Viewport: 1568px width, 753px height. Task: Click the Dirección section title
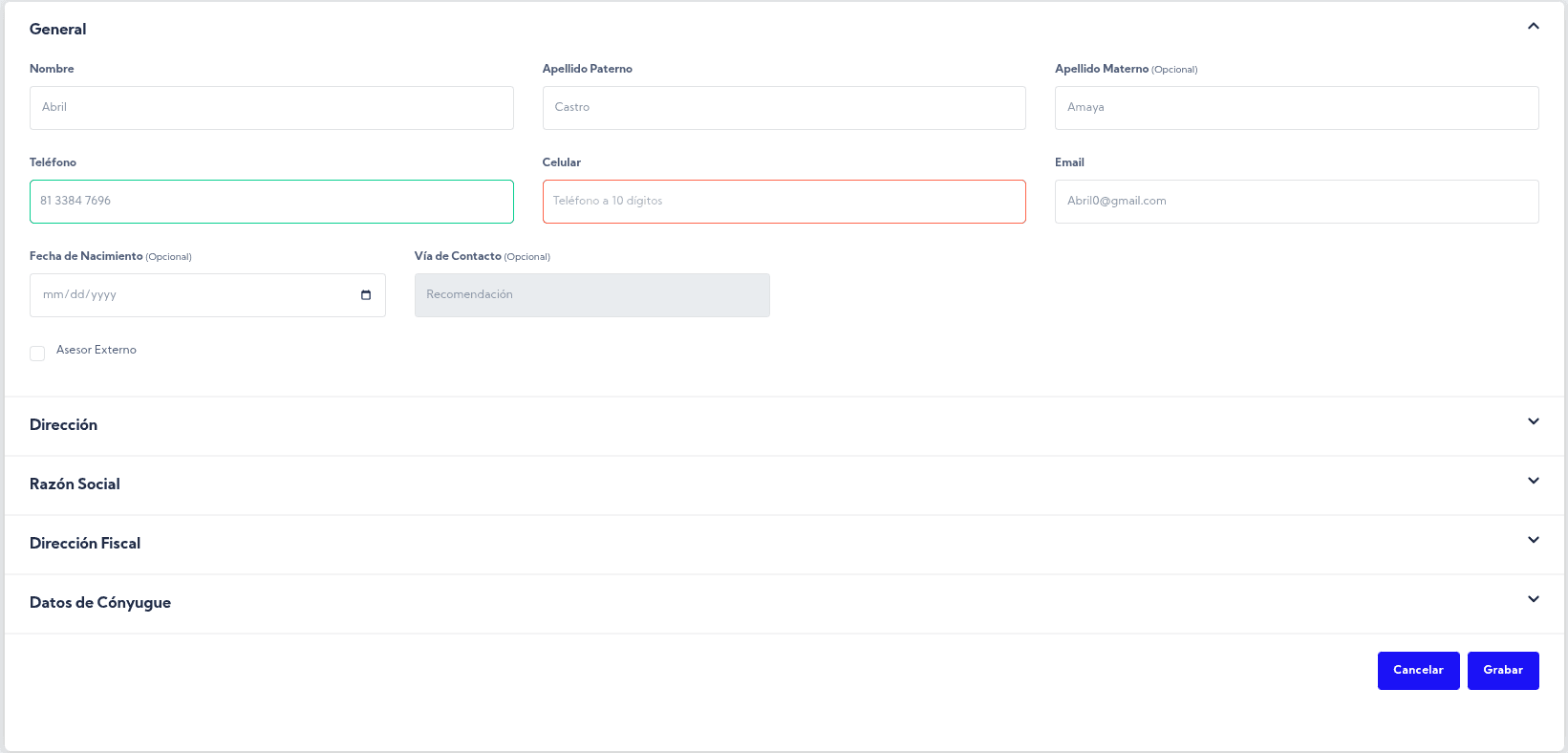click(63, 425)
